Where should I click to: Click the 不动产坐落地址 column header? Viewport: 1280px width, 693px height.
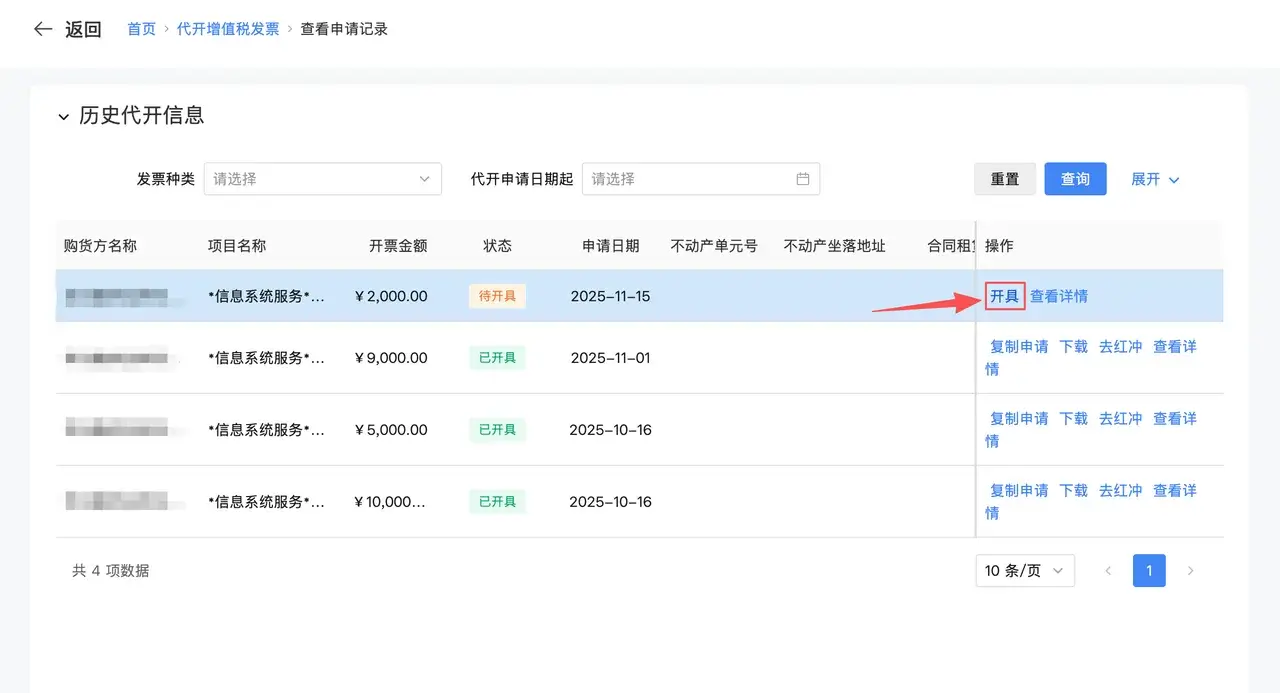pos(834,246)
